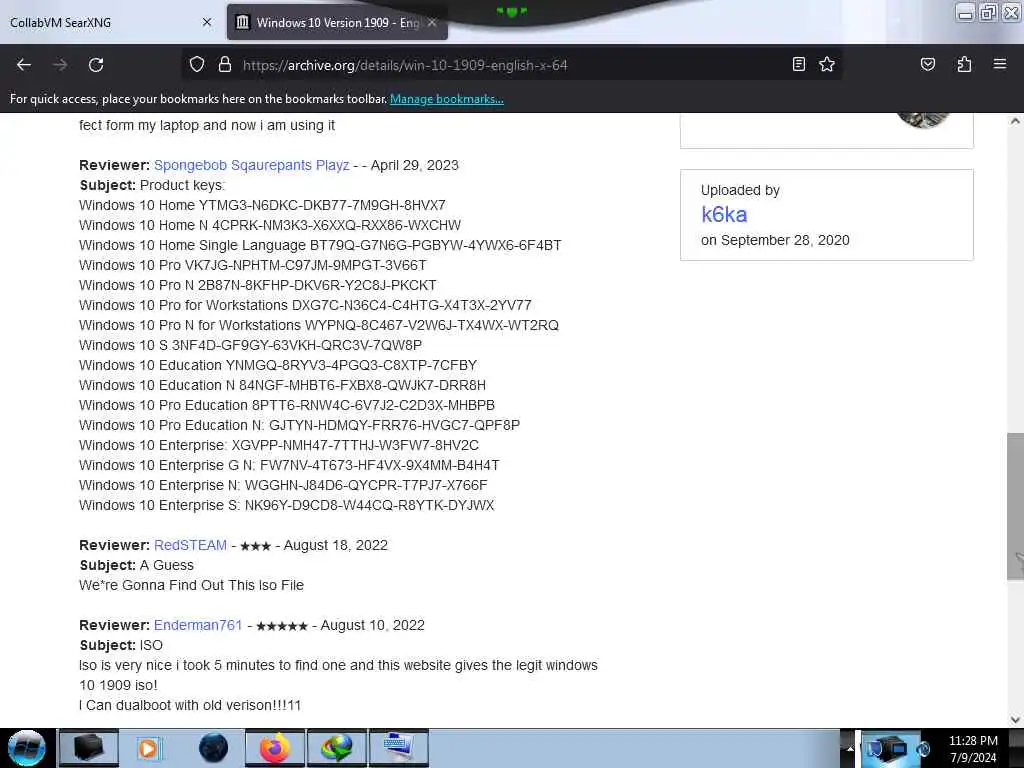Go back to the previous page

(x=24, y=65)
